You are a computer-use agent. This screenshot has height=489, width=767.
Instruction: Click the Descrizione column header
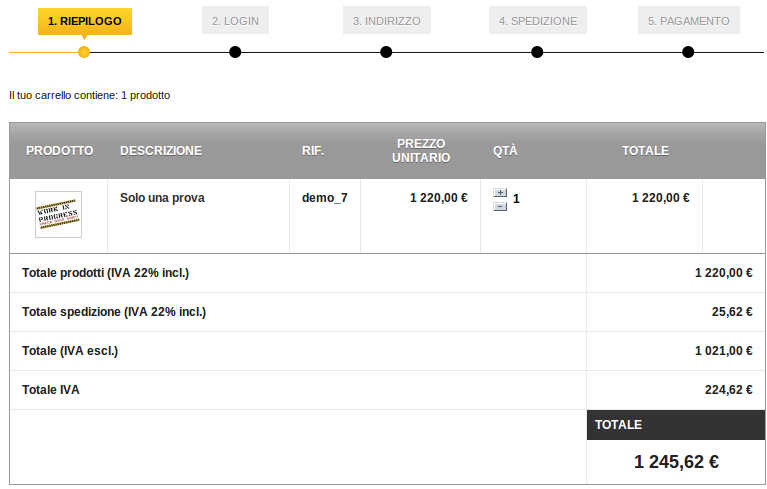pos(161,151)
